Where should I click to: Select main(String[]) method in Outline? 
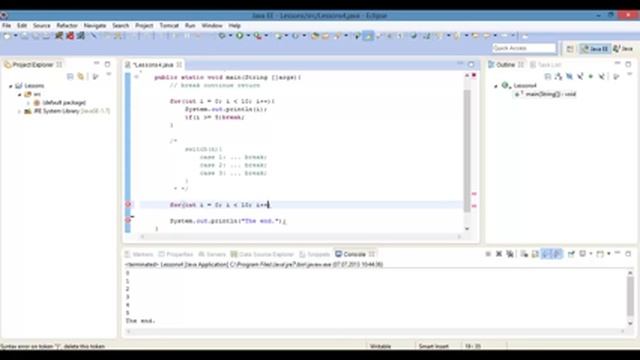point(545,94)
